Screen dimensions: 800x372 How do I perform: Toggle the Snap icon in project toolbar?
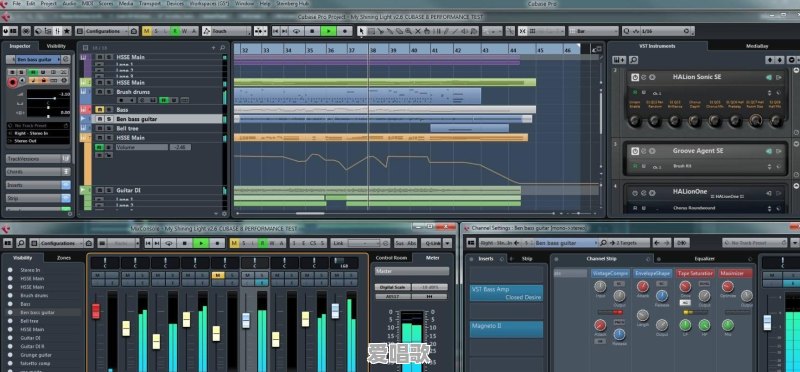(522, 31)
